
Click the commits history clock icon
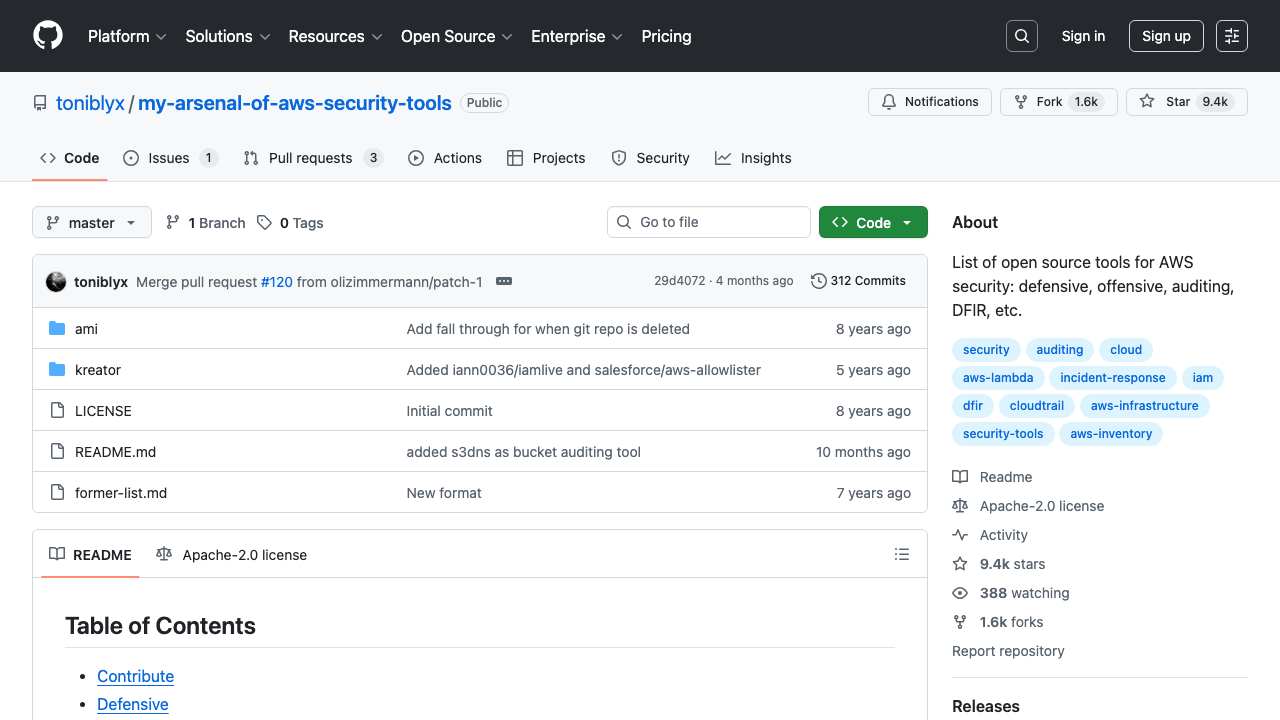[x=819, y=281]
